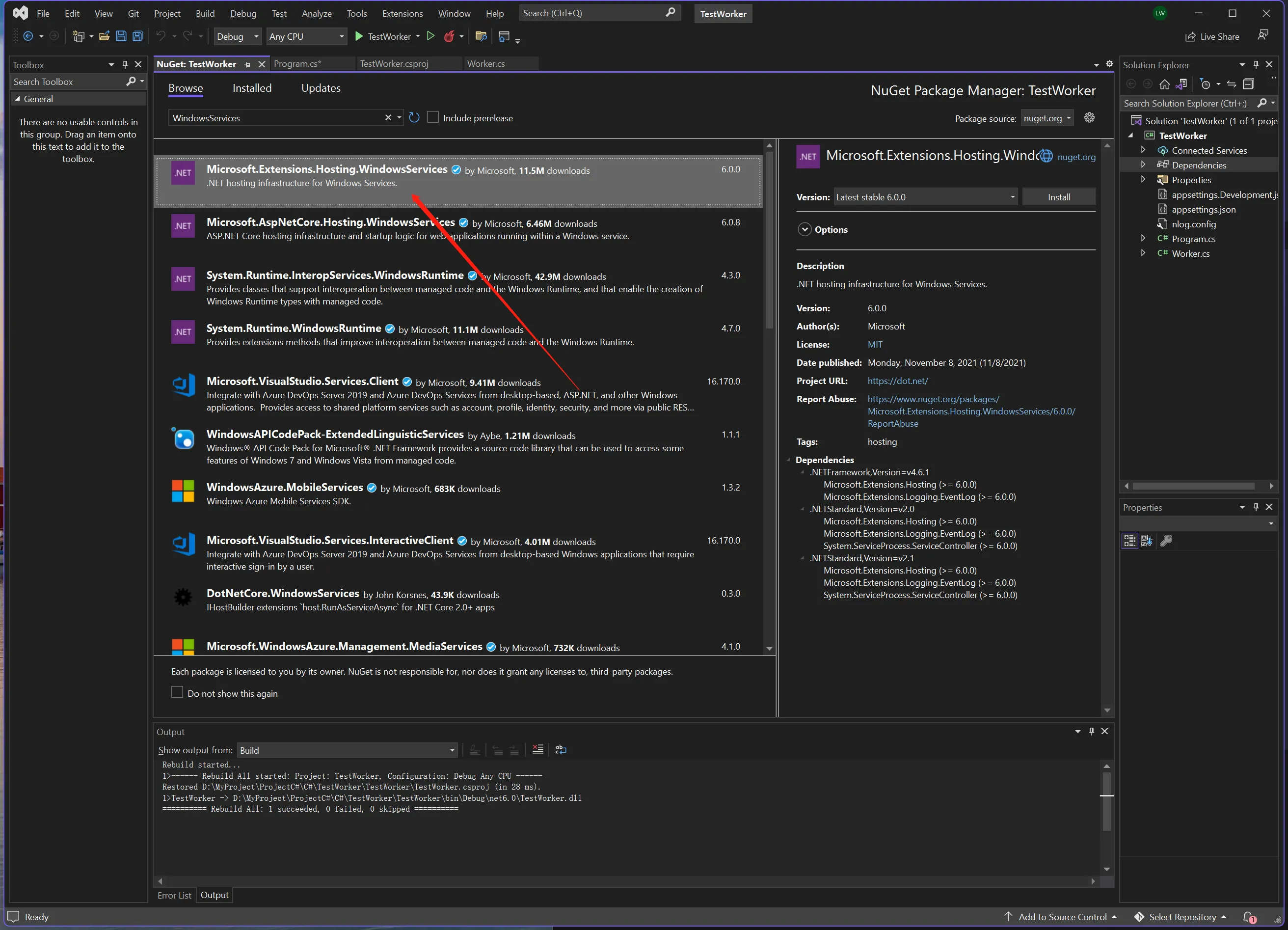Click Add to Source Control
Viewport: 1288px width, 930px height.
(x=1060, y=917)
